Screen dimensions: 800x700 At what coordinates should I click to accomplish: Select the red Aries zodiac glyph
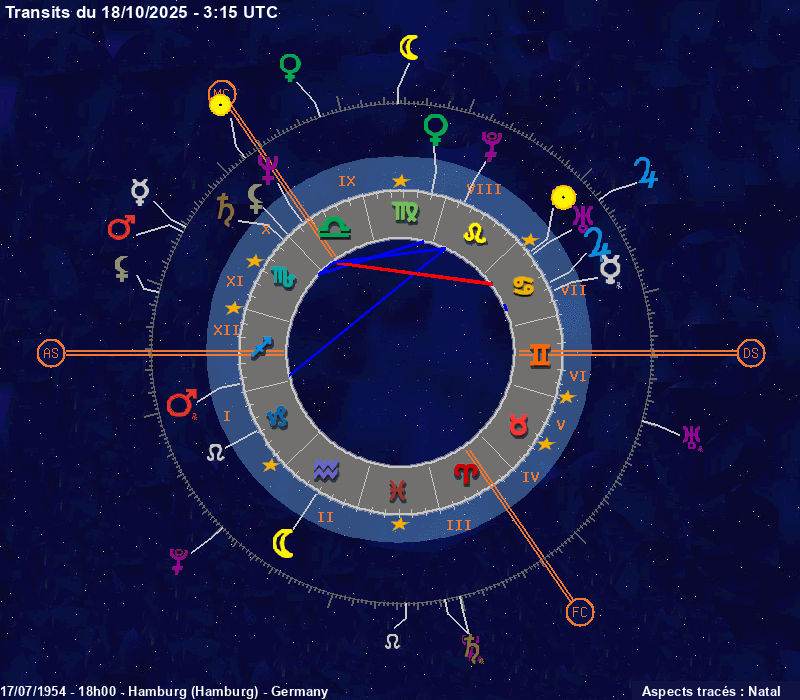point(467,472)
